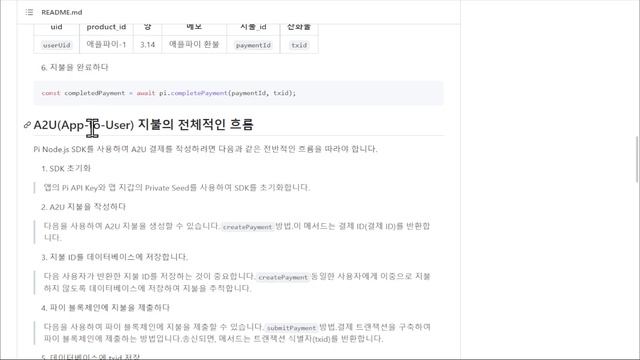Screen dimensions: 640x360
Task: Click the A2U(App-to-User) section heading
Action: click(x=143, y=124)
